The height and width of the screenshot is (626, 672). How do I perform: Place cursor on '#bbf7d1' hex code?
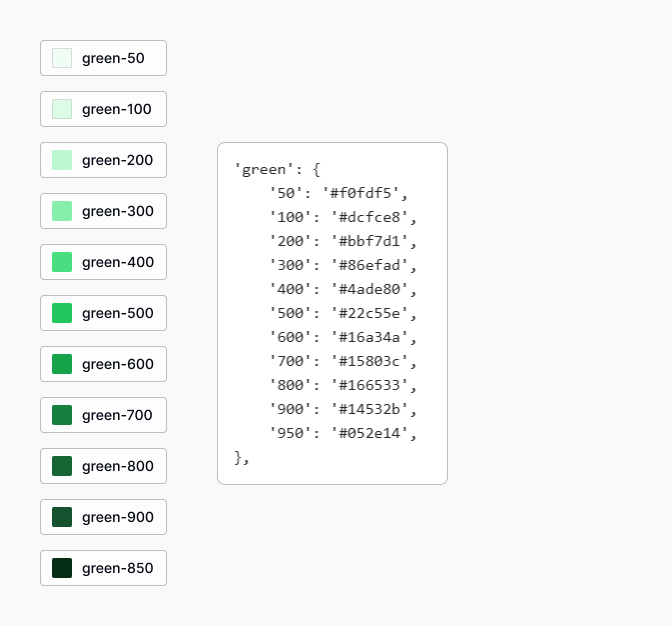tap(372, 241)
